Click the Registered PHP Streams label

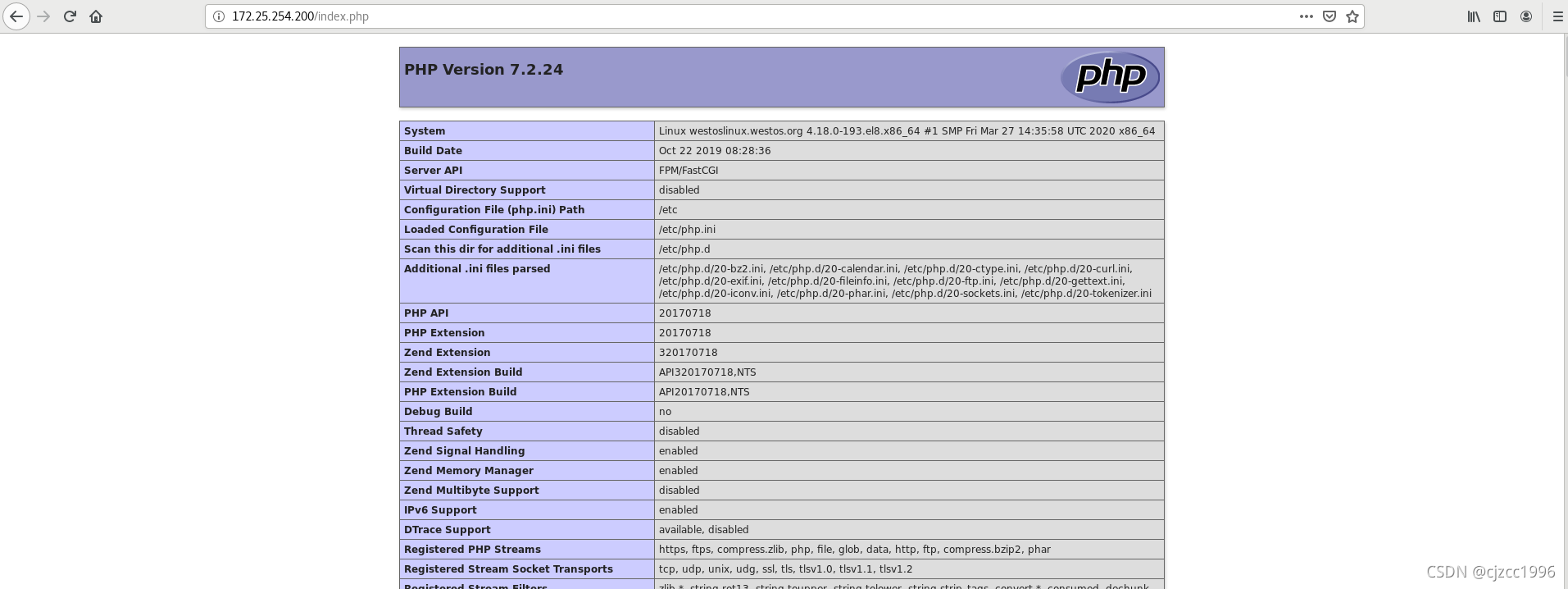point(472,550)
